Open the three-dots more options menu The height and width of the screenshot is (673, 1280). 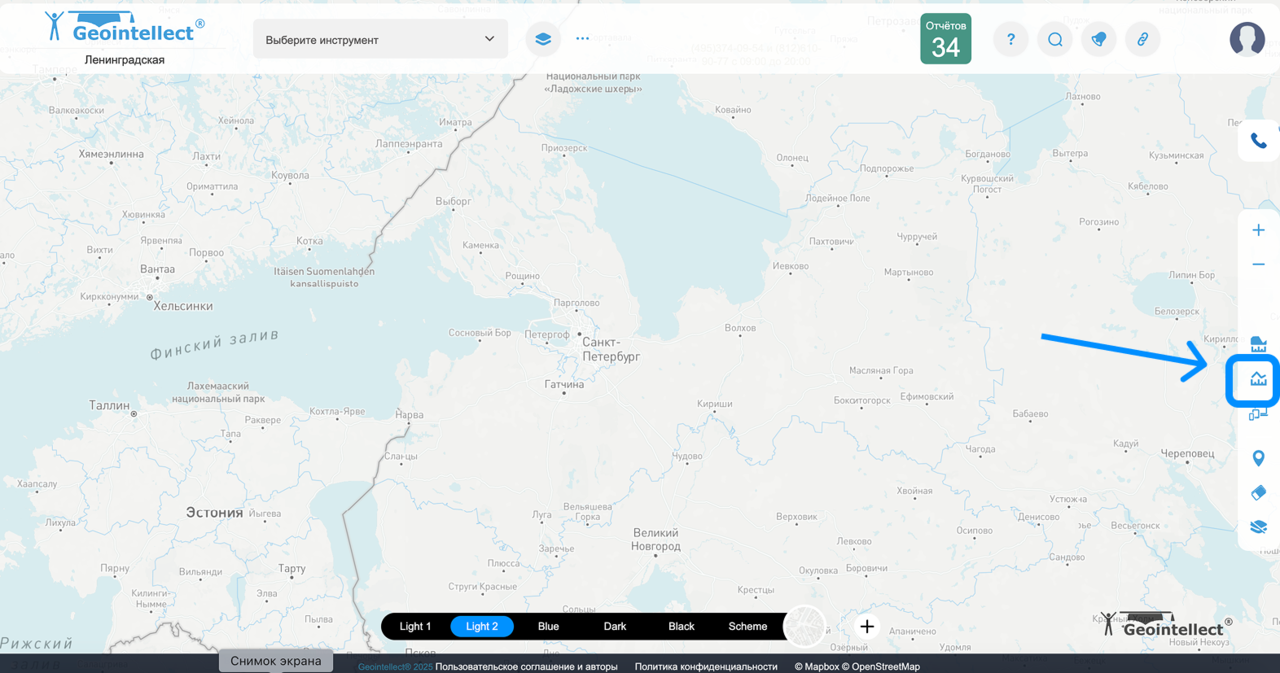click(583, 39)
